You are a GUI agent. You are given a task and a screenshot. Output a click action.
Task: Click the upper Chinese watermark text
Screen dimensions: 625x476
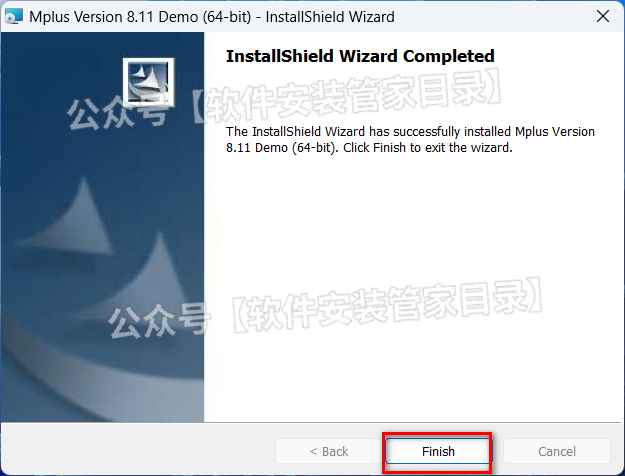[284, 100]
